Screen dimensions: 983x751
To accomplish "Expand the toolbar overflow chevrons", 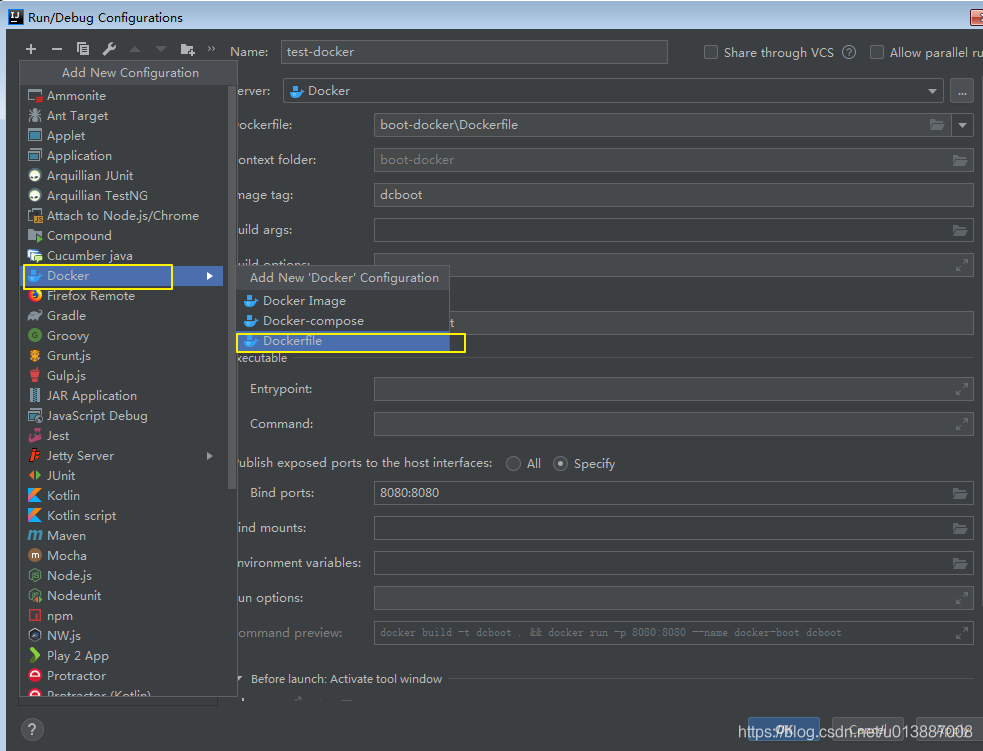I will 211,48.
